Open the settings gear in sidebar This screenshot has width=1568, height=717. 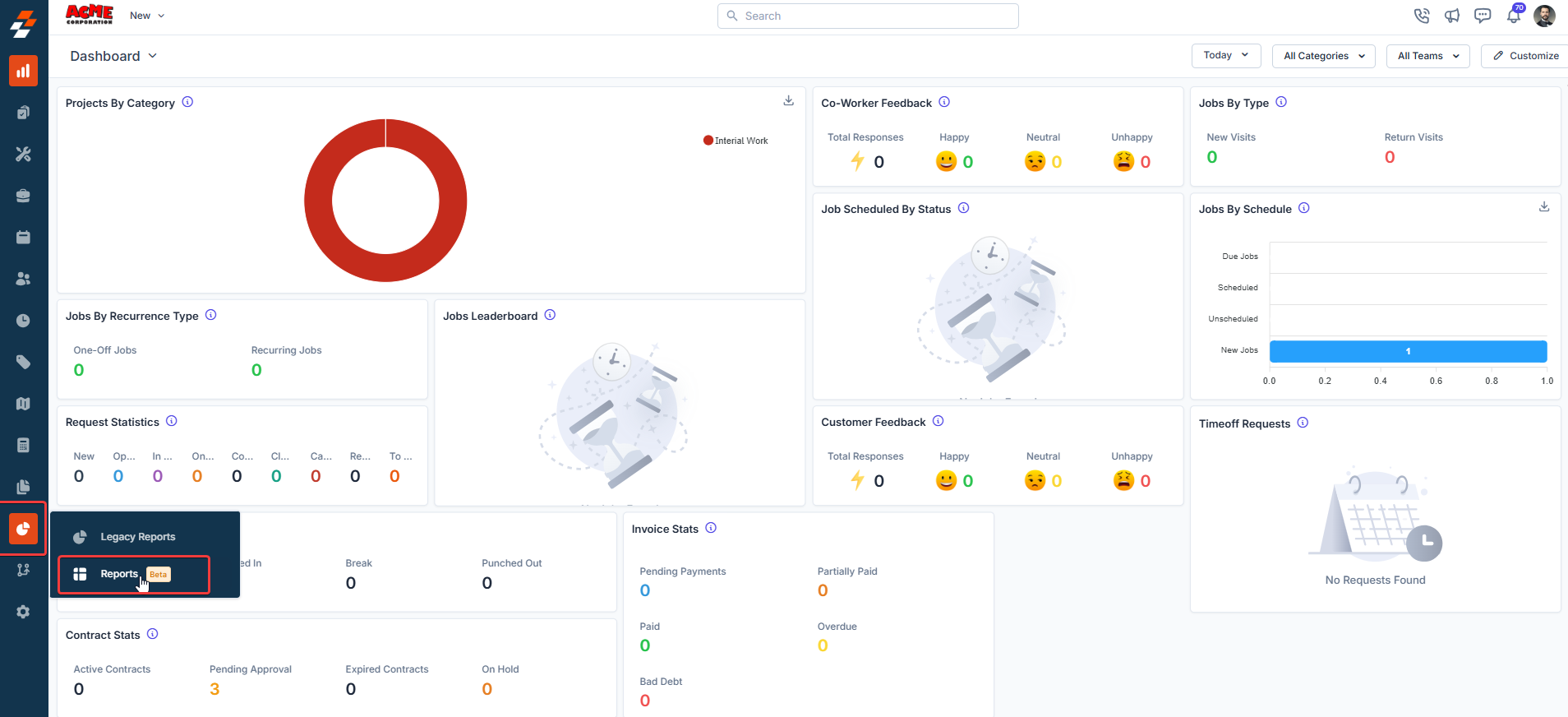[23, 612]
